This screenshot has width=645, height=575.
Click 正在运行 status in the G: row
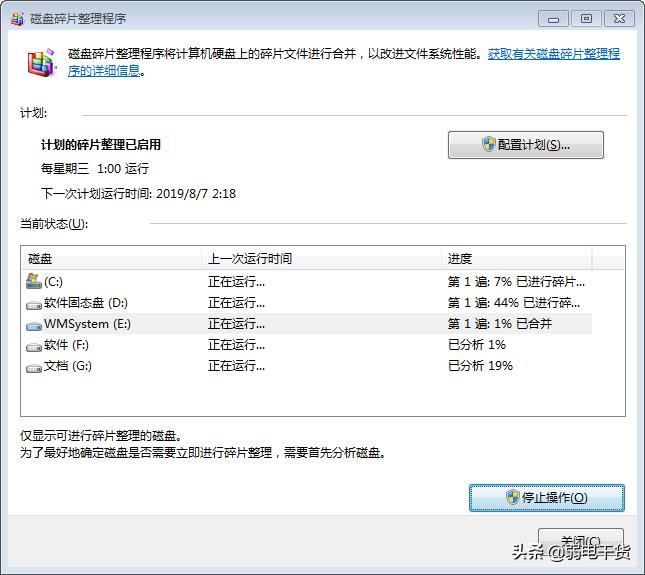pyautogui.click(x=236, y=366)
